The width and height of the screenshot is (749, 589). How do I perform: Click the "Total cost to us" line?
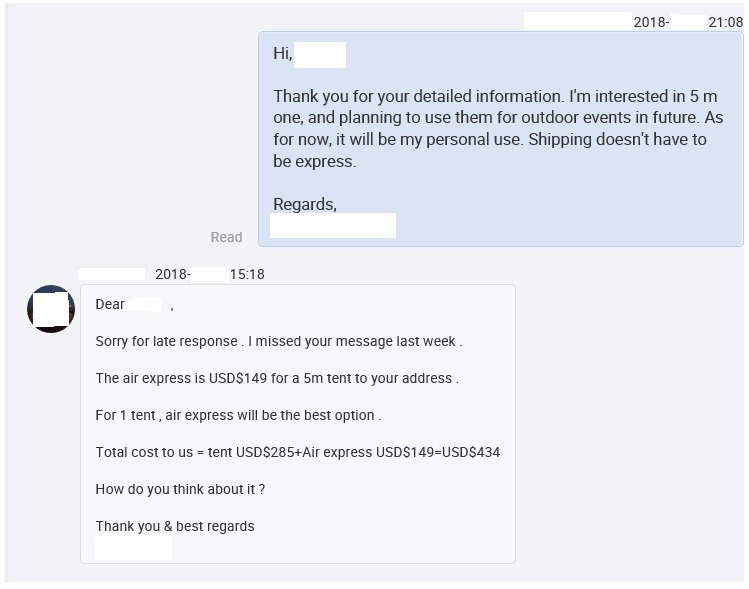(x=297, y=452)
